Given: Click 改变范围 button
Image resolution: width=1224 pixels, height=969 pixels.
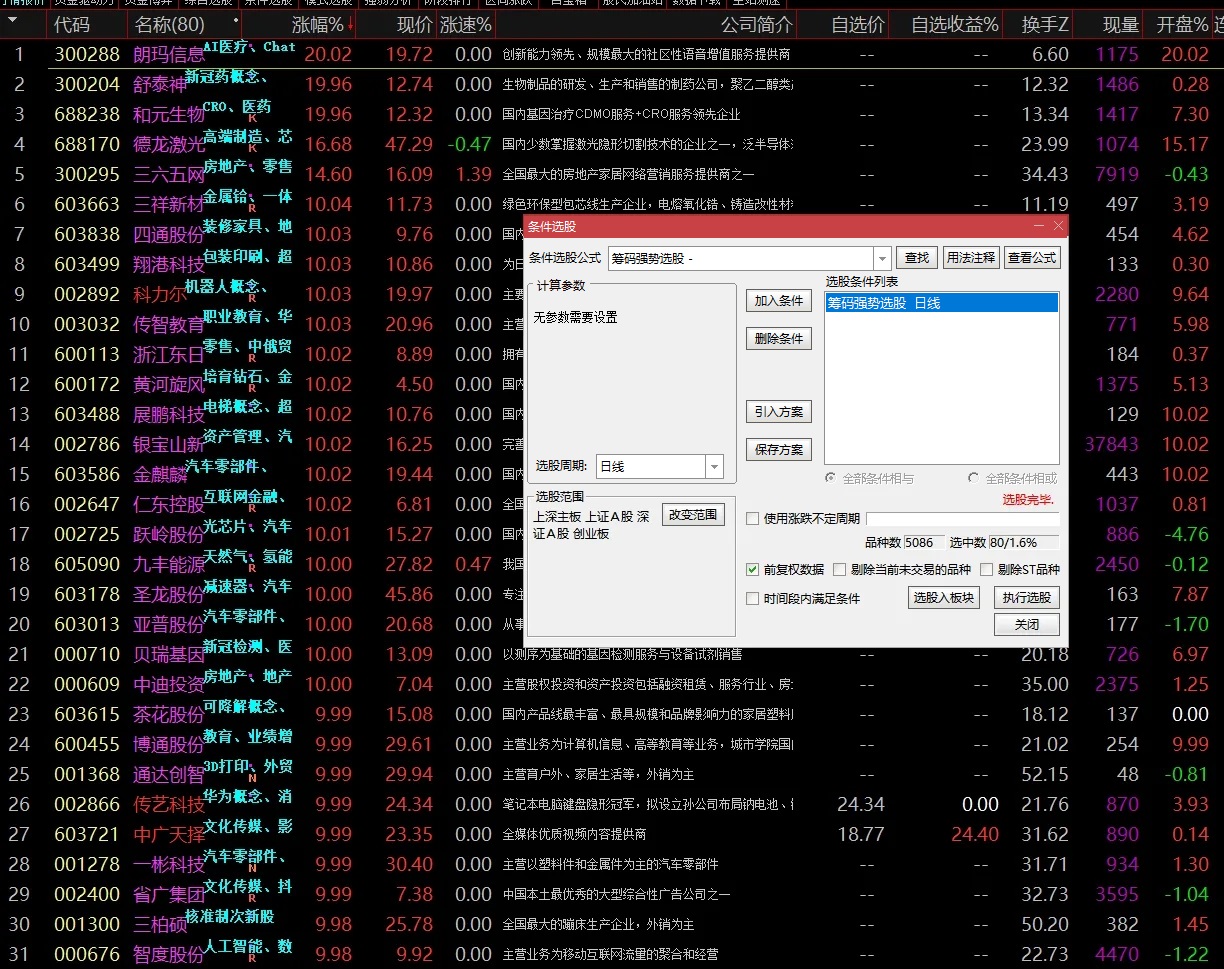Looking at the screenshot, I should tap(693, 515).
